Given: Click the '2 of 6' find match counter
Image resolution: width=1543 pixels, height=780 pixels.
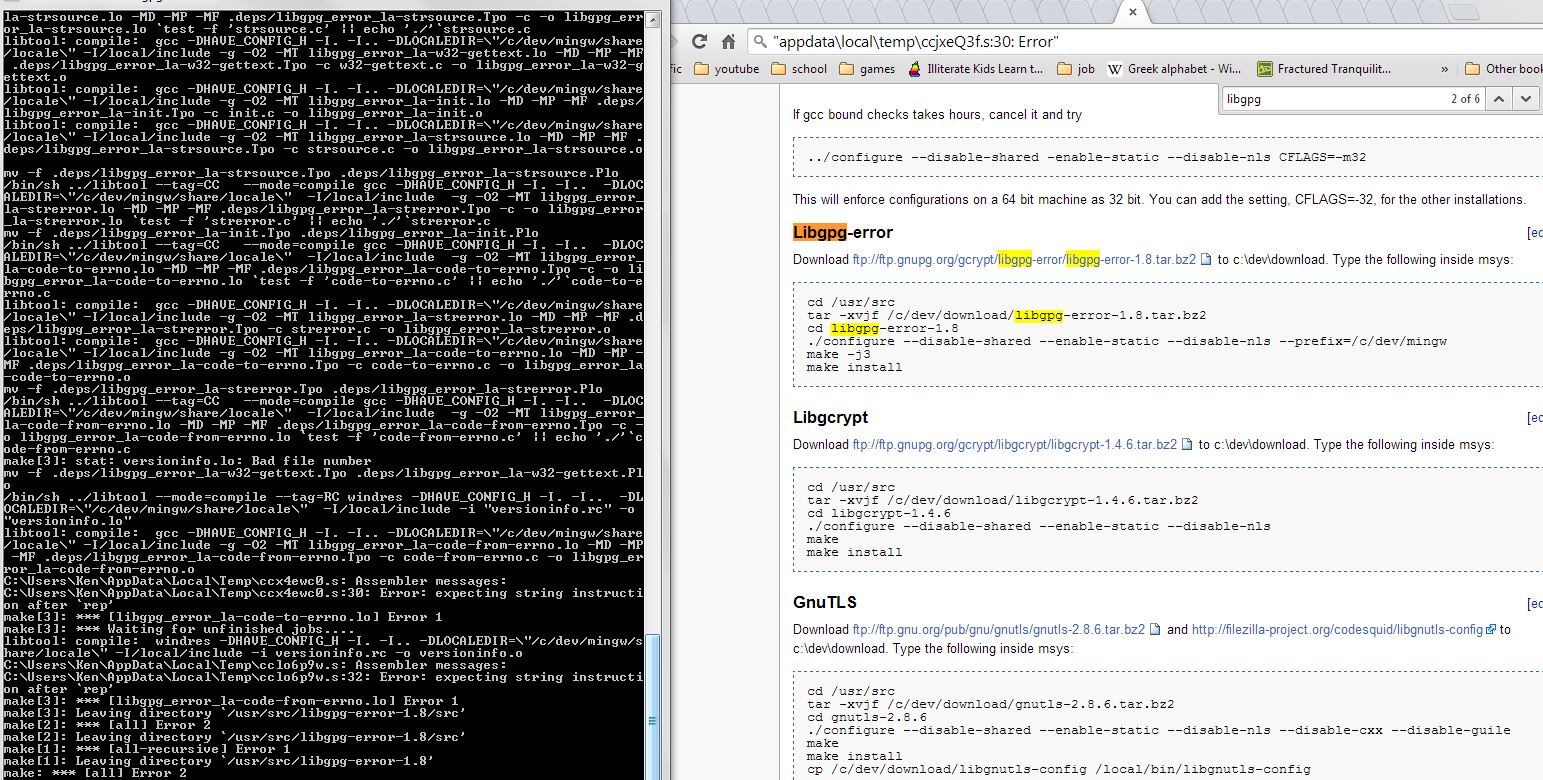Looking at the screenshot, I should coord(1465,99).
